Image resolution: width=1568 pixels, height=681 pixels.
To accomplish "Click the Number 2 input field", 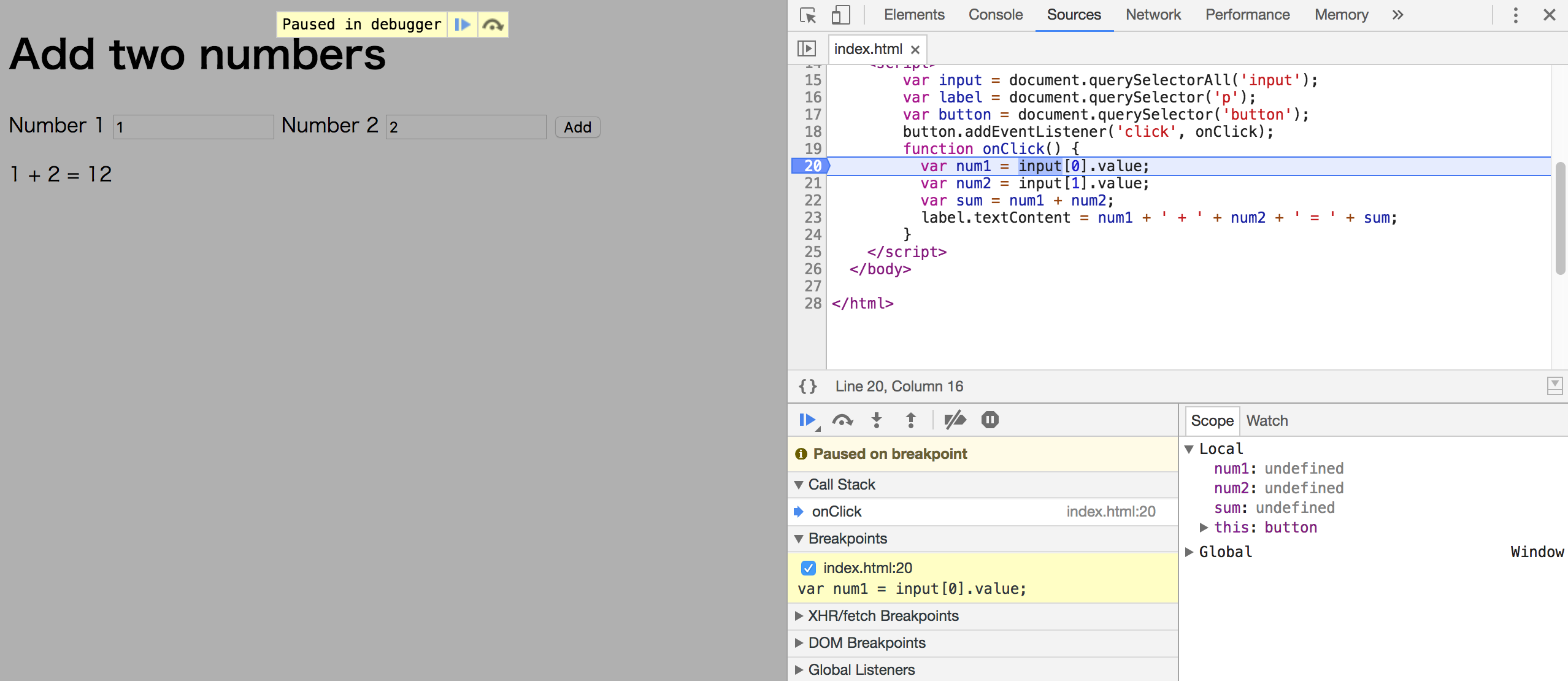I will tap(466, 127).
